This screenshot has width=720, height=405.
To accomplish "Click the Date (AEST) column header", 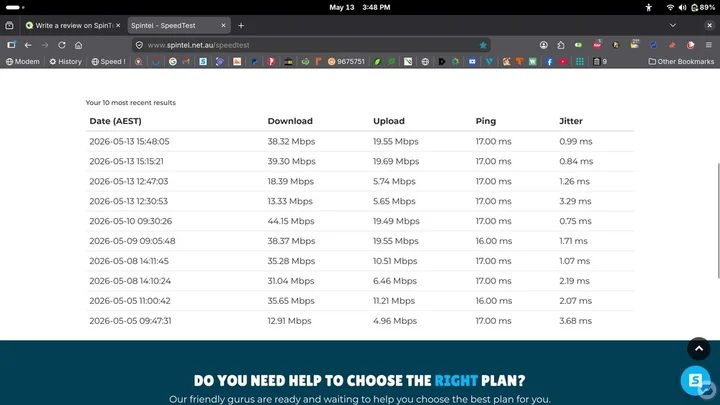I will click(115, 121).
